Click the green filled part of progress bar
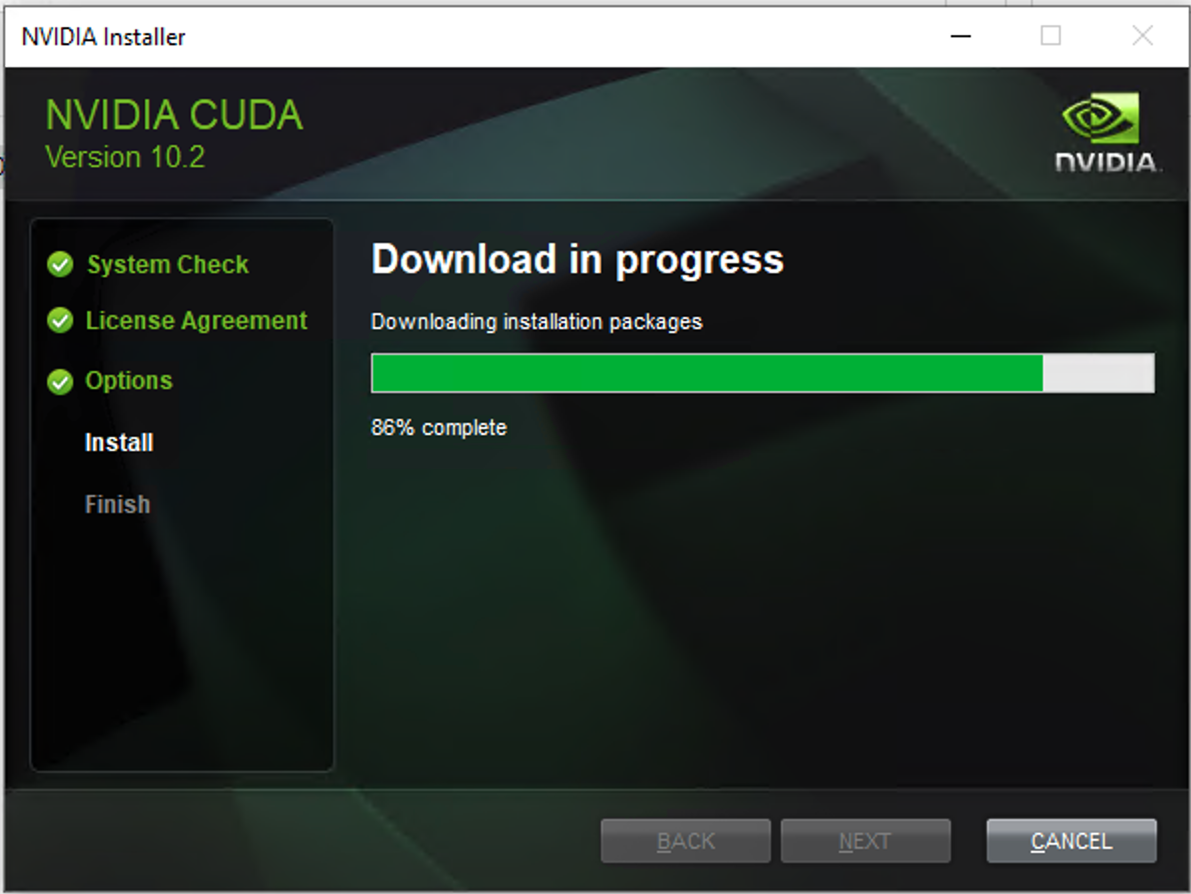Viewport: 1191px width, 894px height. pyautogui.click(x=707, y=373)
